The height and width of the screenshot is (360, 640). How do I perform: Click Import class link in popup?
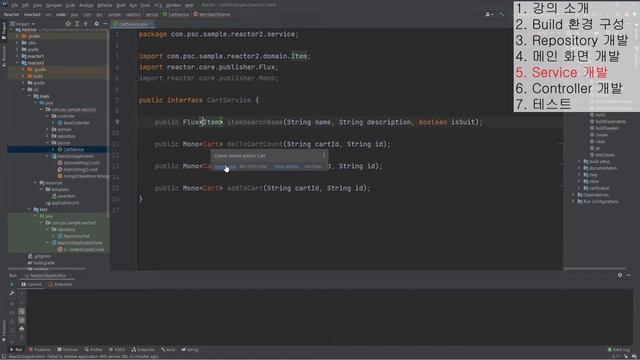tap(224, 167)
